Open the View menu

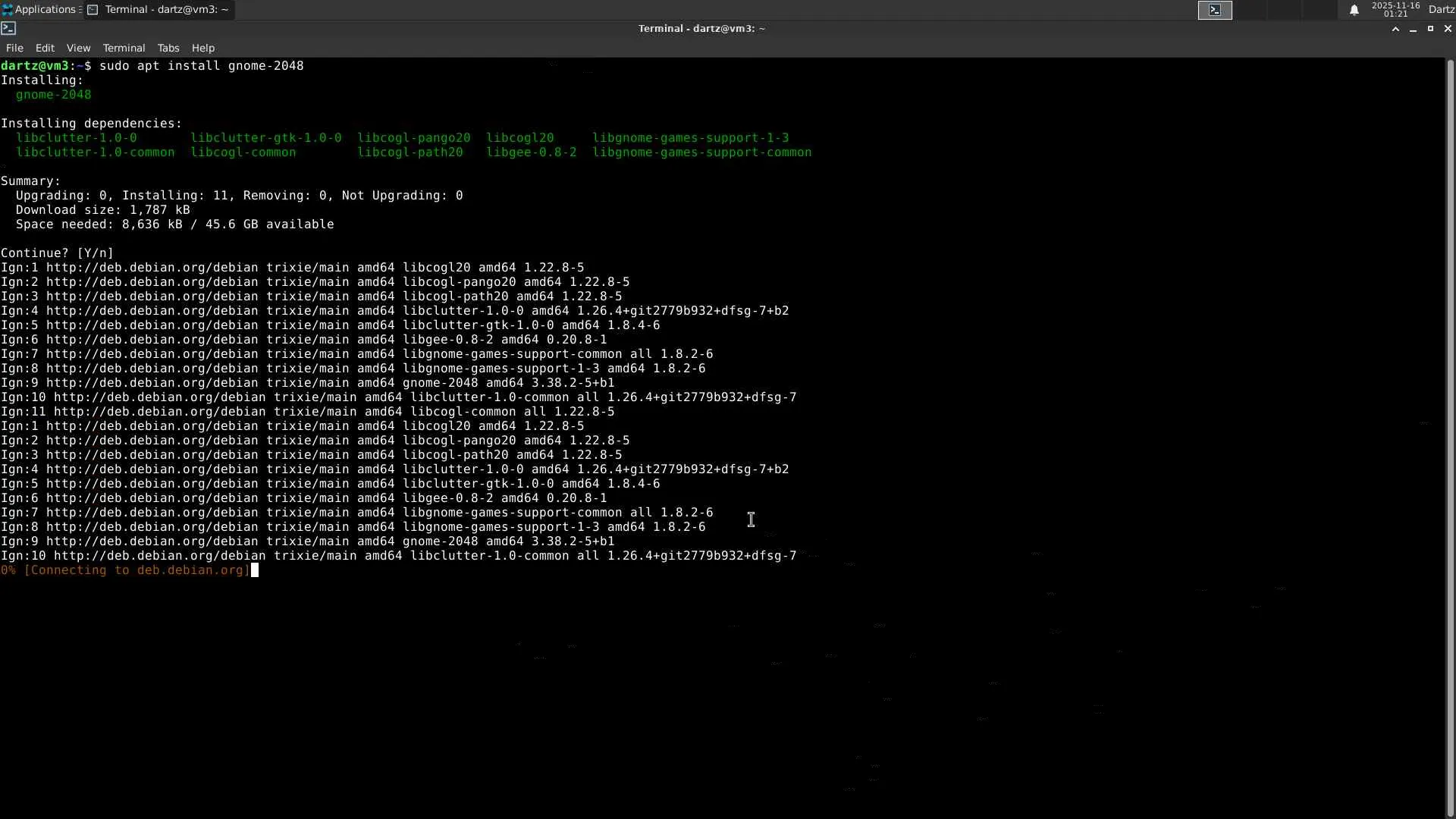coord(78,48)
